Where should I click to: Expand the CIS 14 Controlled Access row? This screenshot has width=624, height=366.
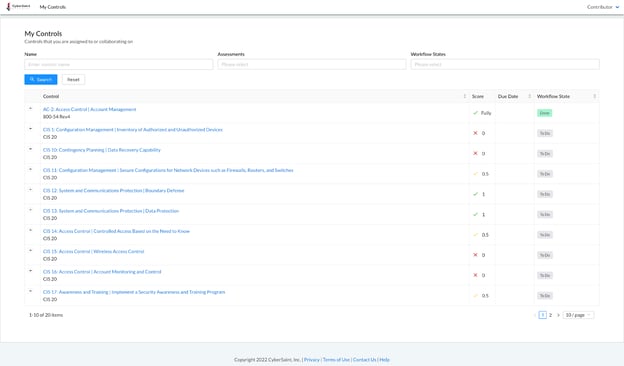[31, 230]
